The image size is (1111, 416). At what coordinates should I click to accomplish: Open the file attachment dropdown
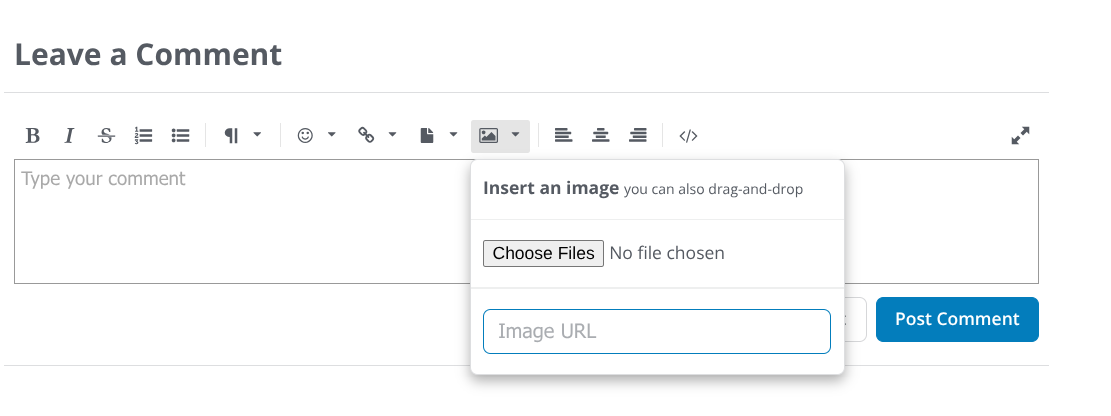point(438,136)
